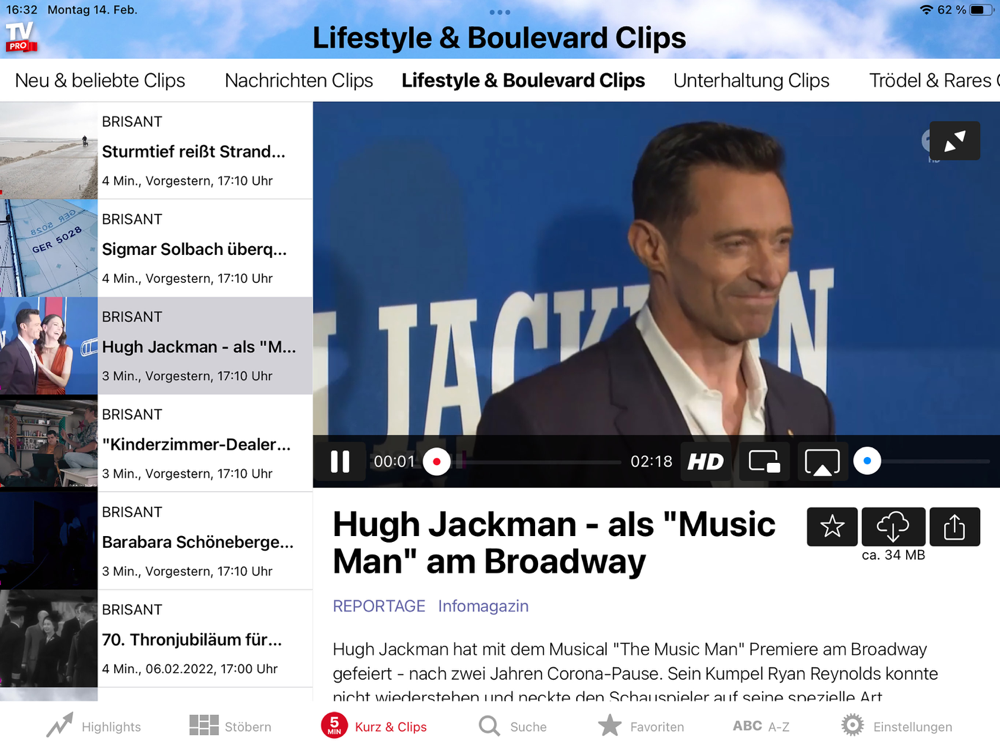Screen dimensions: 1000x750
Task: Open 70. Thronjubiläum clip
Action: (156, 638)
